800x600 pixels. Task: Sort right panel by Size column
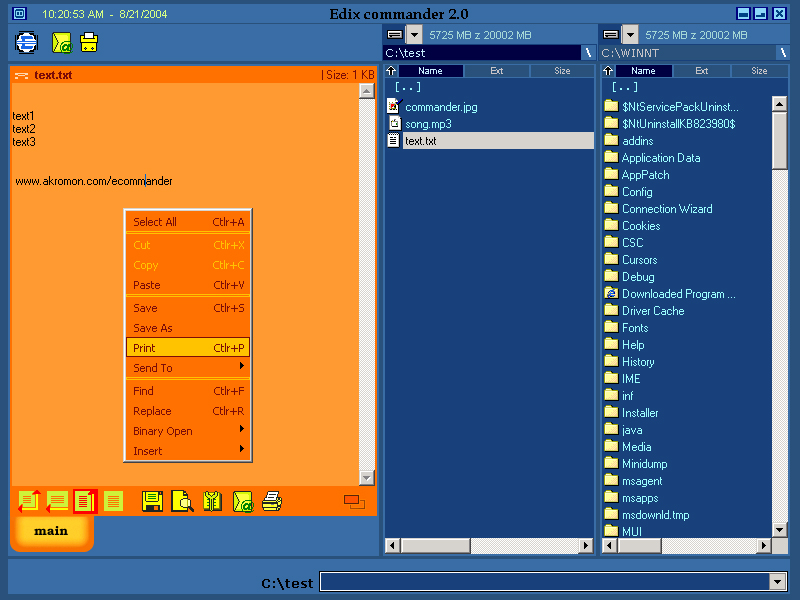point(759,71)
